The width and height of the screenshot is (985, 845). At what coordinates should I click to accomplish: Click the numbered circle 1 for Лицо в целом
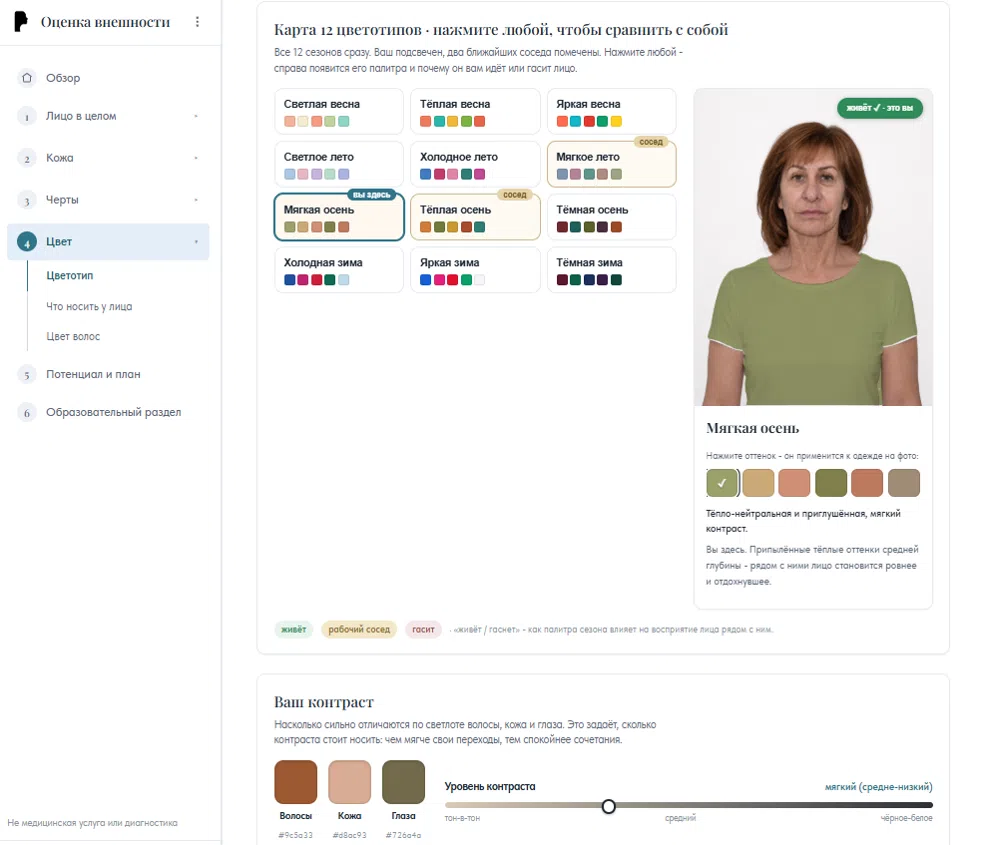(26, 116)
